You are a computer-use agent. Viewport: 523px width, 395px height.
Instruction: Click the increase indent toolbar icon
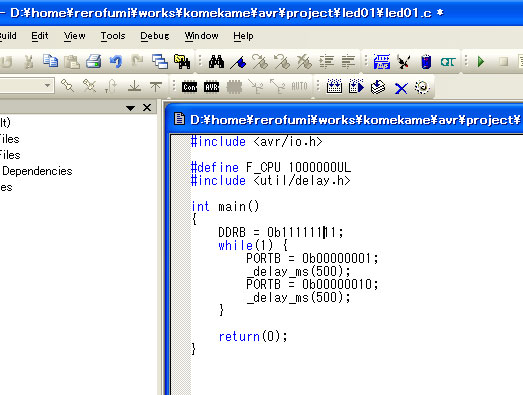point(326,62)
